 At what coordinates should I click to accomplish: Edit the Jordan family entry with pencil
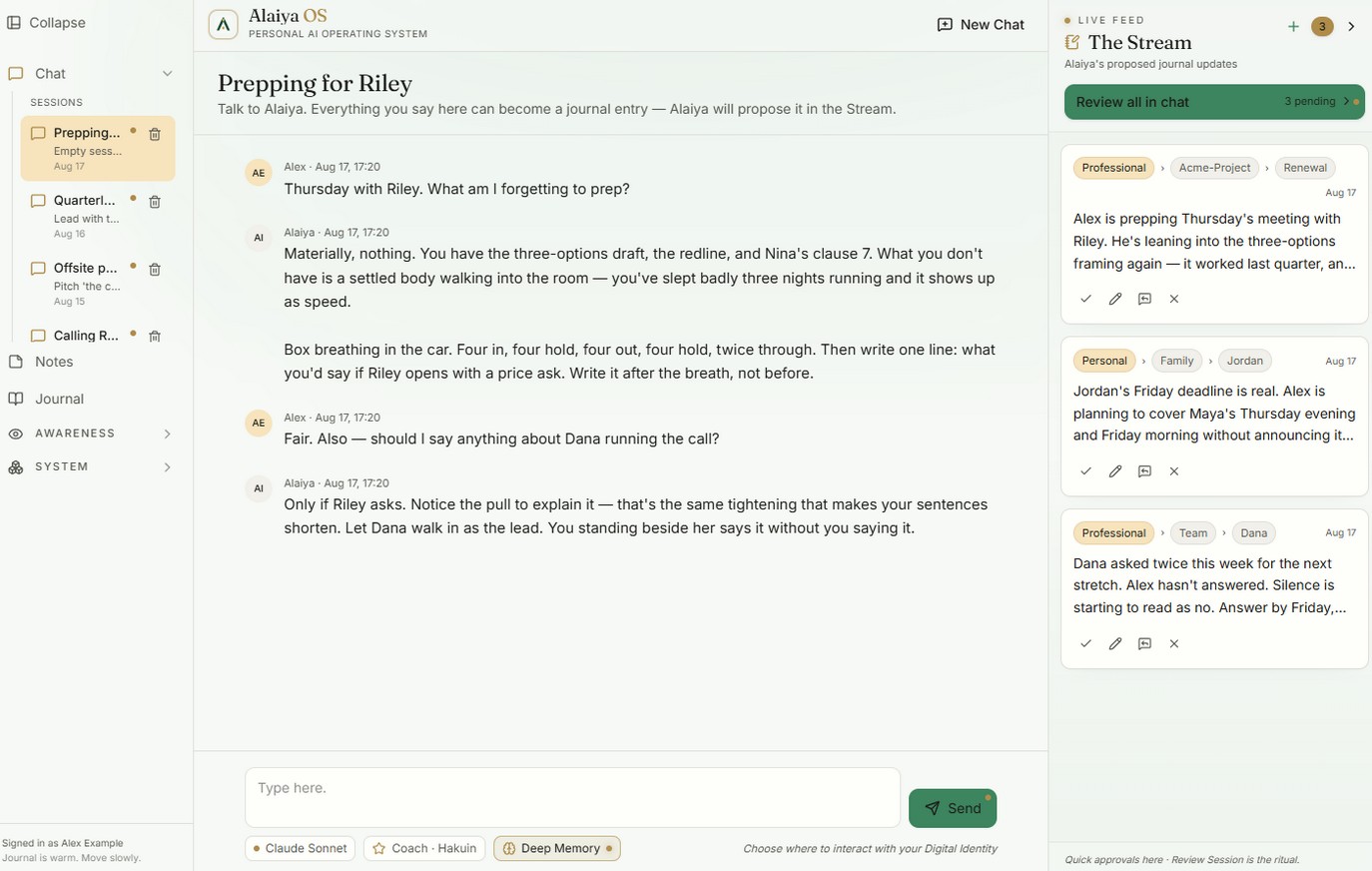(1115, 471)
